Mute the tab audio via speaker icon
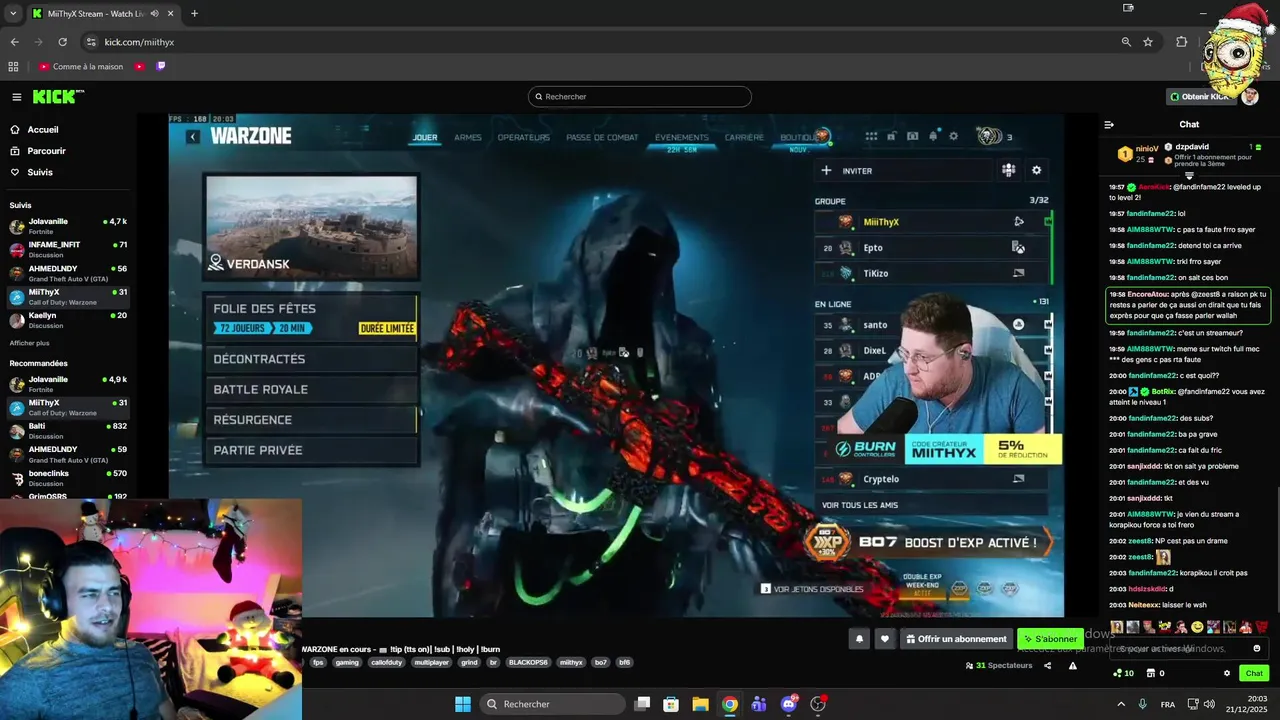 (x=153, y=14)
